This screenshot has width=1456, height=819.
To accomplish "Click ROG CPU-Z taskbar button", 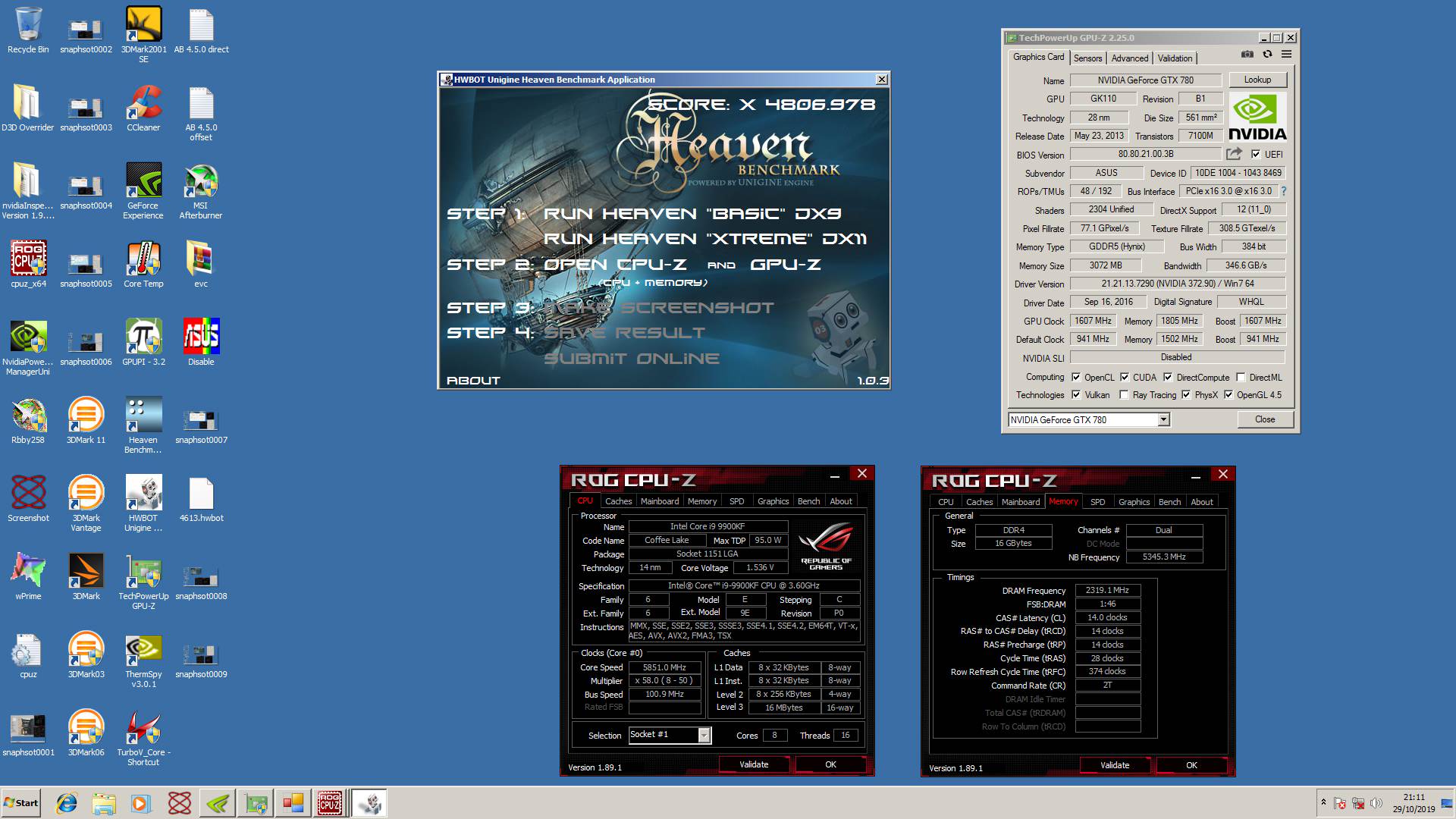I will pos(330,803).
